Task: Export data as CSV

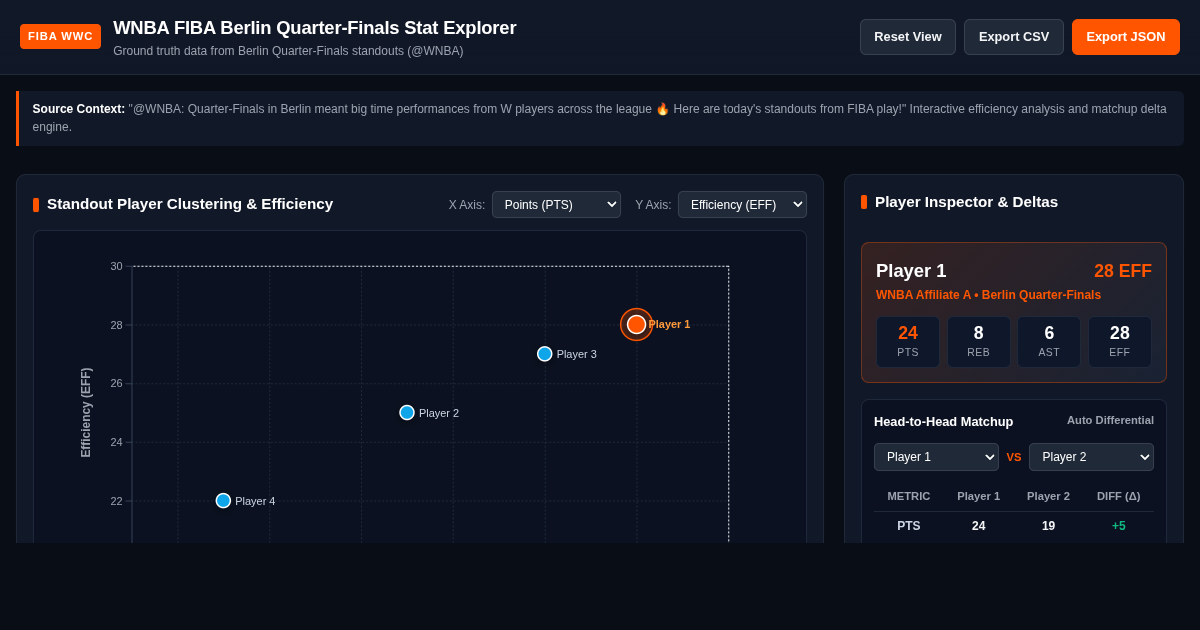Action: [x=1014, y=37]
